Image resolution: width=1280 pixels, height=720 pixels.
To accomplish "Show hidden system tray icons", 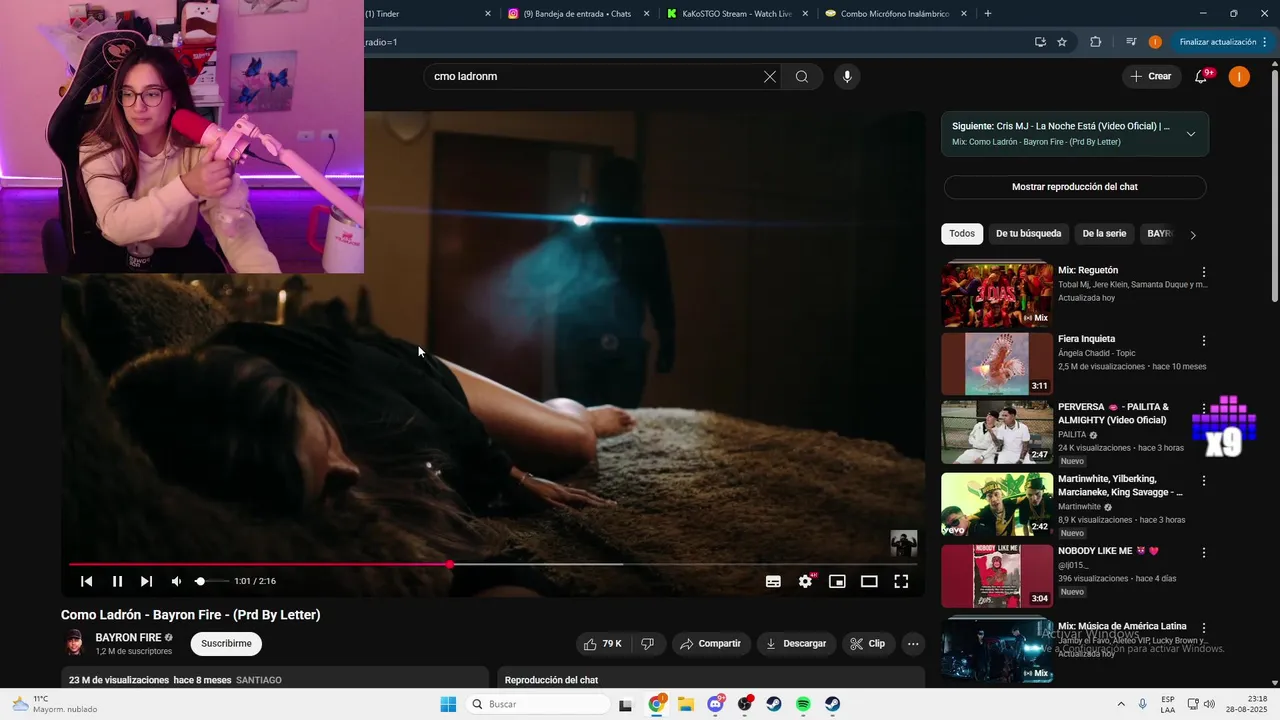I will [1120, 704].
